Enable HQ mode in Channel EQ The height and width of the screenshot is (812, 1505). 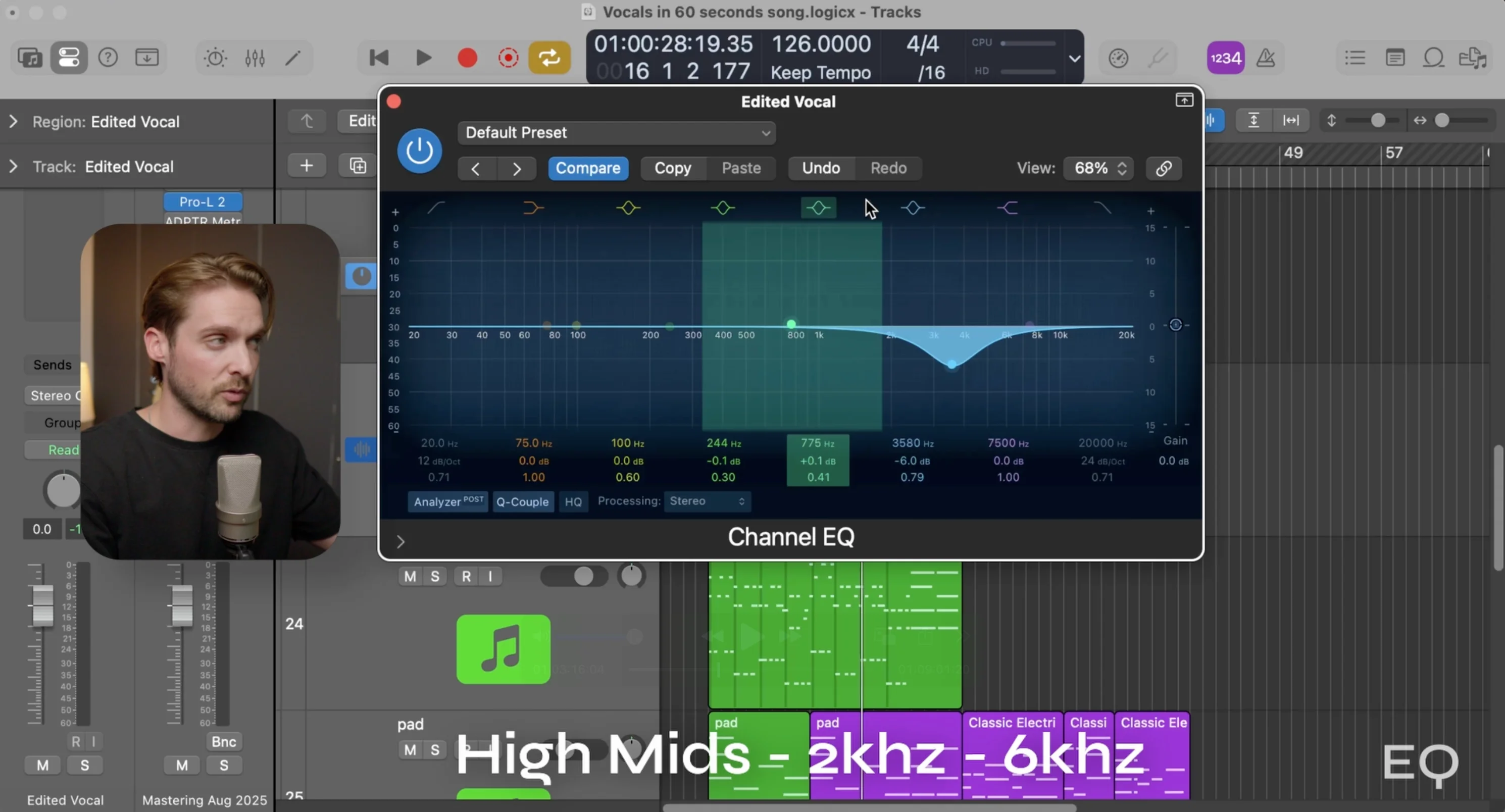click(x=573, y=501)
